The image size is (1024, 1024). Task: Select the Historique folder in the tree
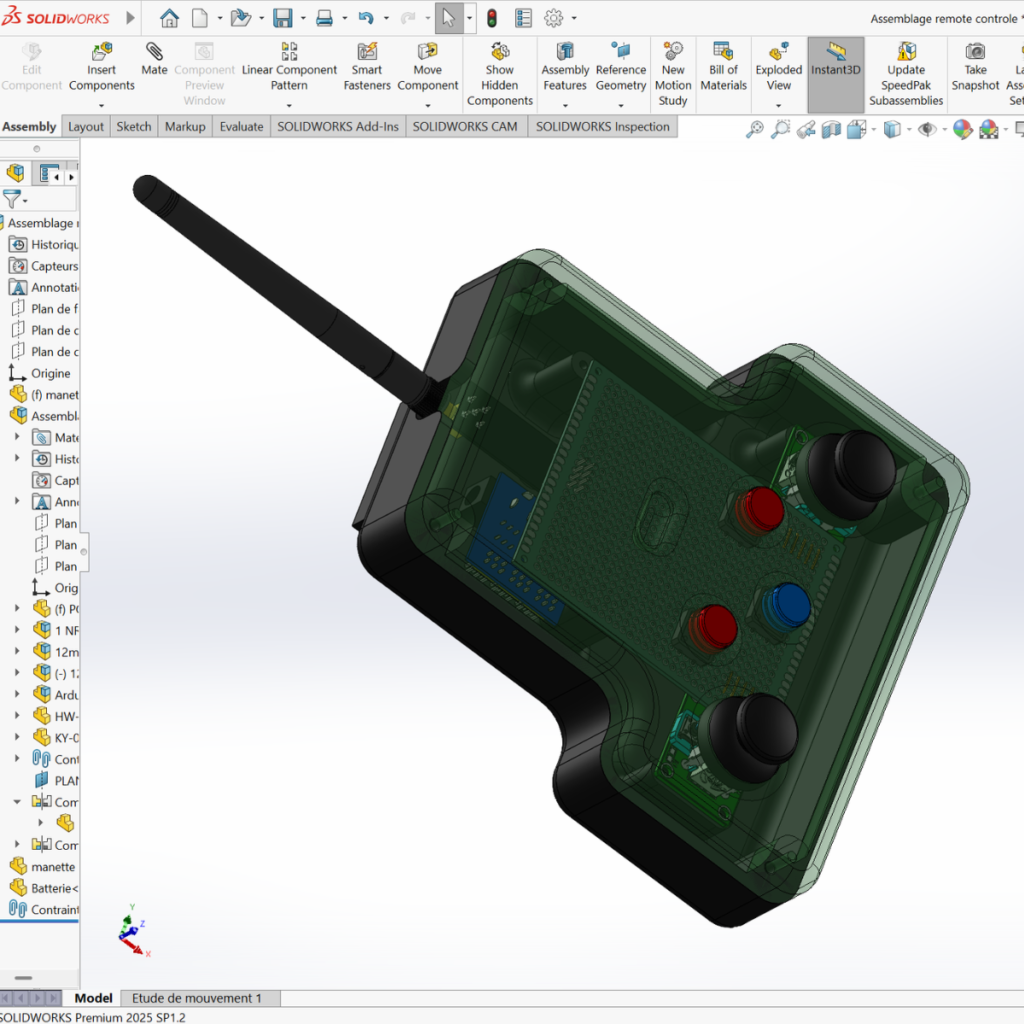pyautogui.click(x=43, y=244)
